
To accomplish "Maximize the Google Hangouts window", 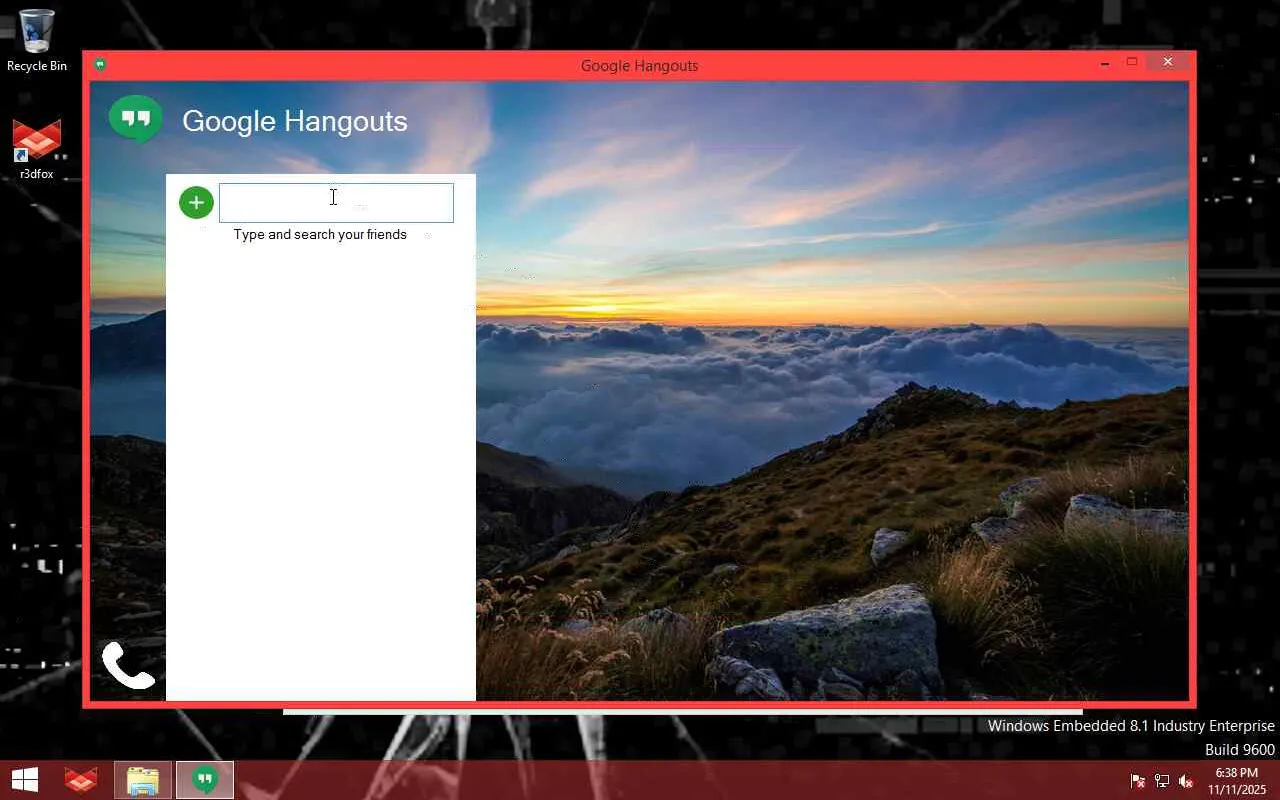I will (1132, 62).
